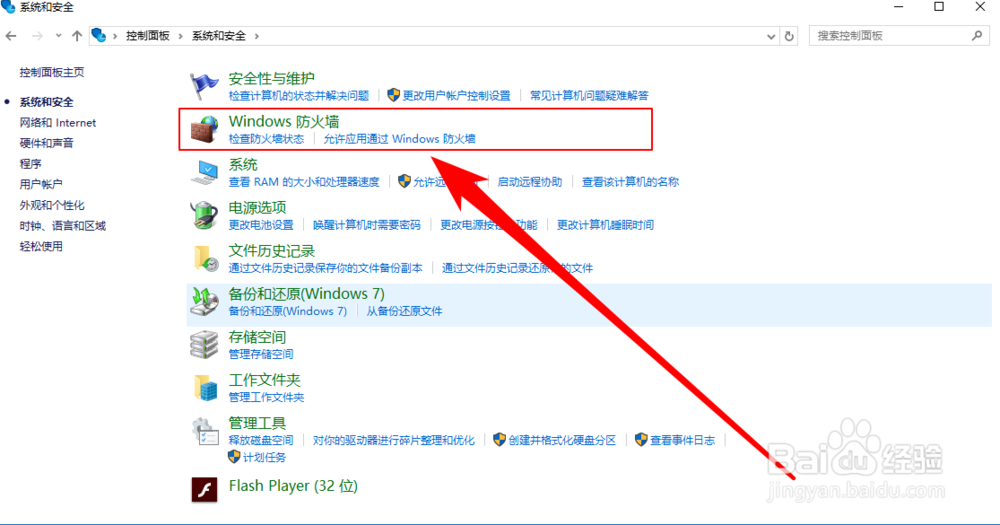Click 常见计算机问题疑难解答 link

click(x=589, y=96)
